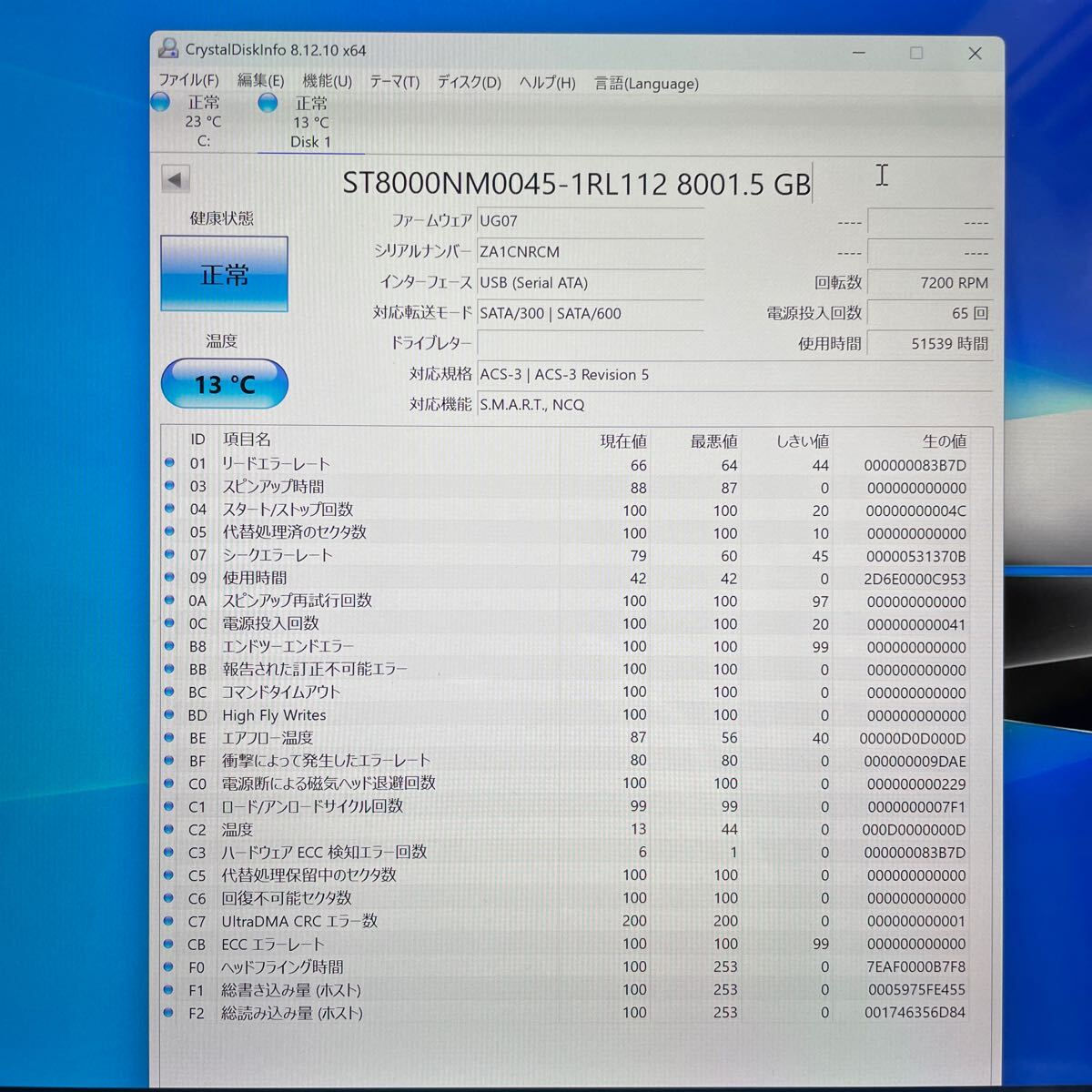The height and width of the screenshot is (1092, 1092).
Task: Open the ディスク(D) menu
Action: coord(469,83)
